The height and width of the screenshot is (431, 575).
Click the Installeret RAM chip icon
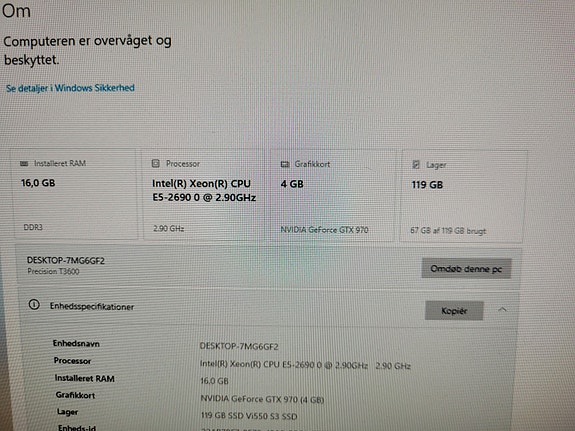point(24,164)
